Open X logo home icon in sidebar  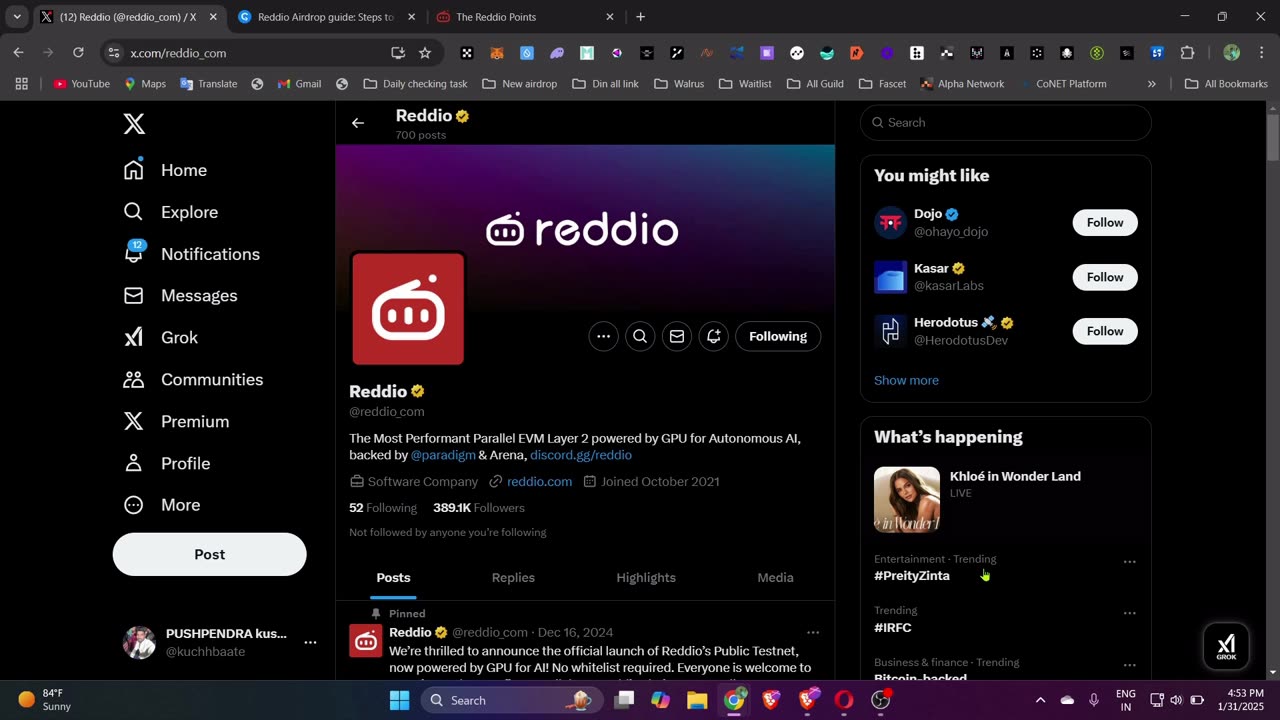pos(134,124)
